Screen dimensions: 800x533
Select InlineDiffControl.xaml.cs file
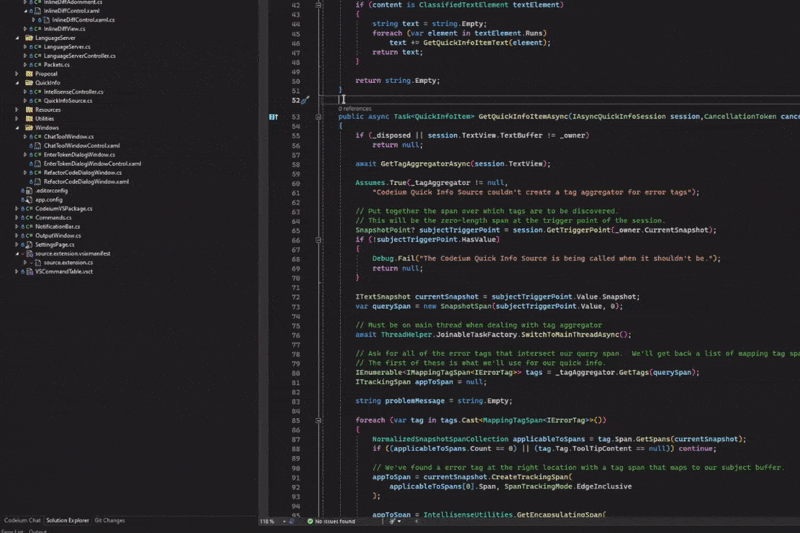(x=83, y=20)
